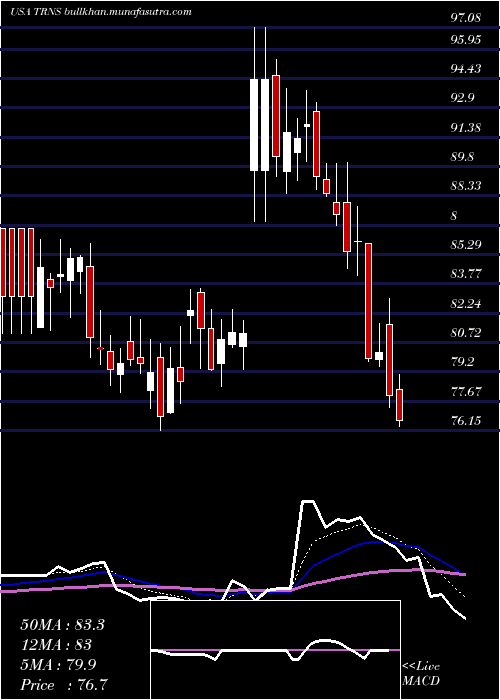Click the 76.15 price axis label
Viewport: 500px width, 700px height.
pyautogui.click(x=466, y=421)
